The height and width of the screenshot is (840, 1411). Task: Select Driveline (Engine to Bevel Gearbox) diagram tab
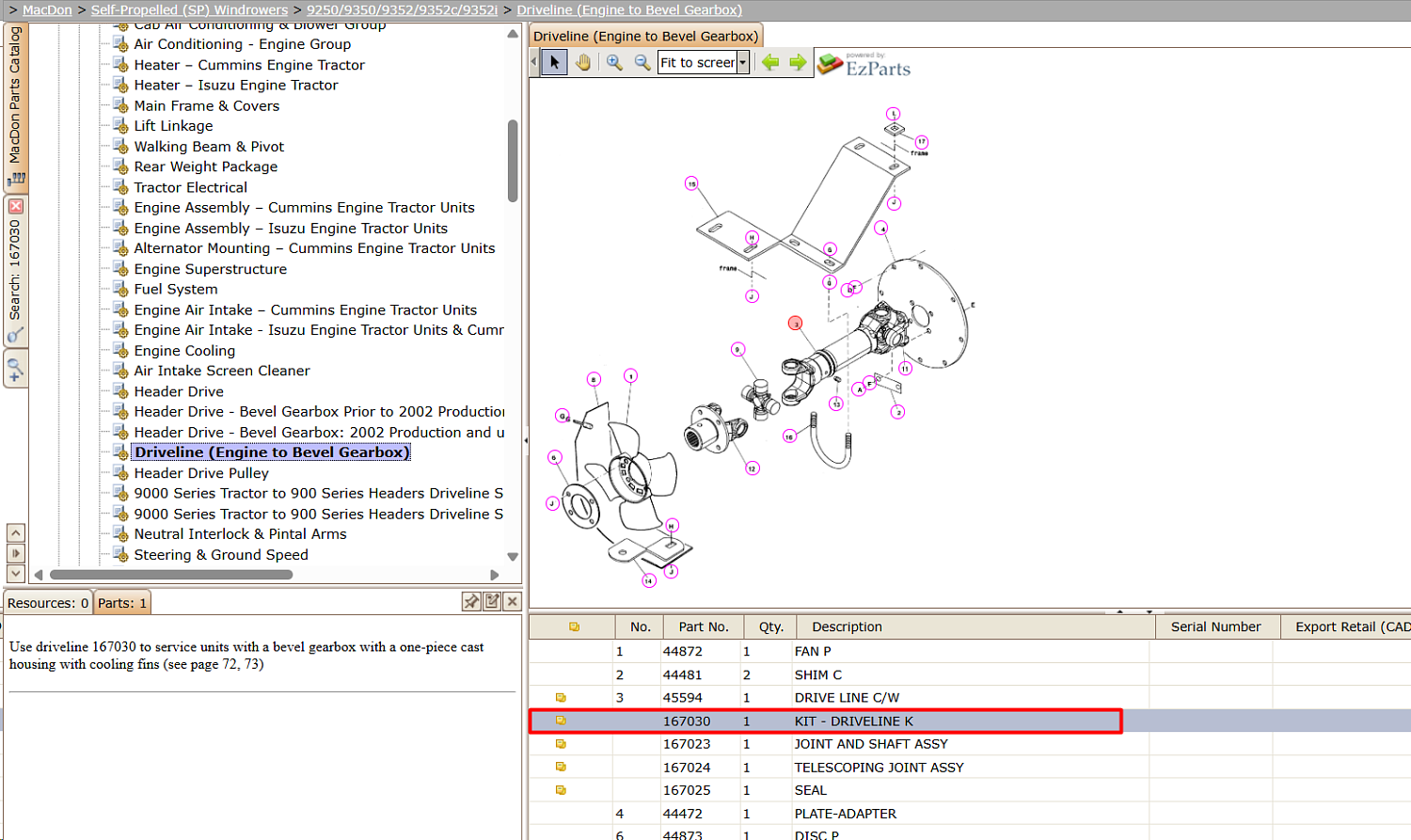click(645, 36)
